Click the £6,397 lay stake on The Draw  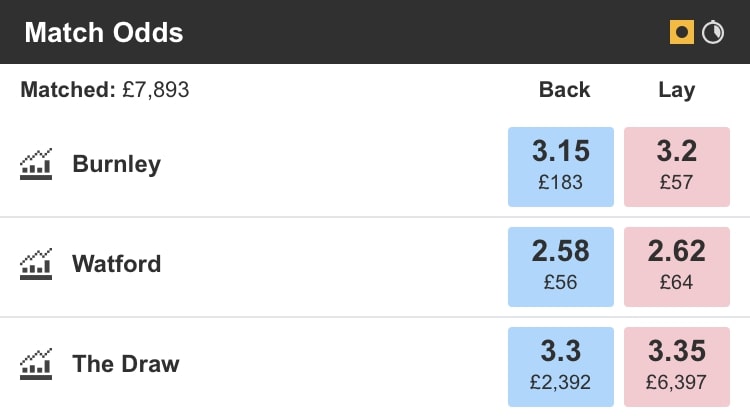[x=677, y=382]
